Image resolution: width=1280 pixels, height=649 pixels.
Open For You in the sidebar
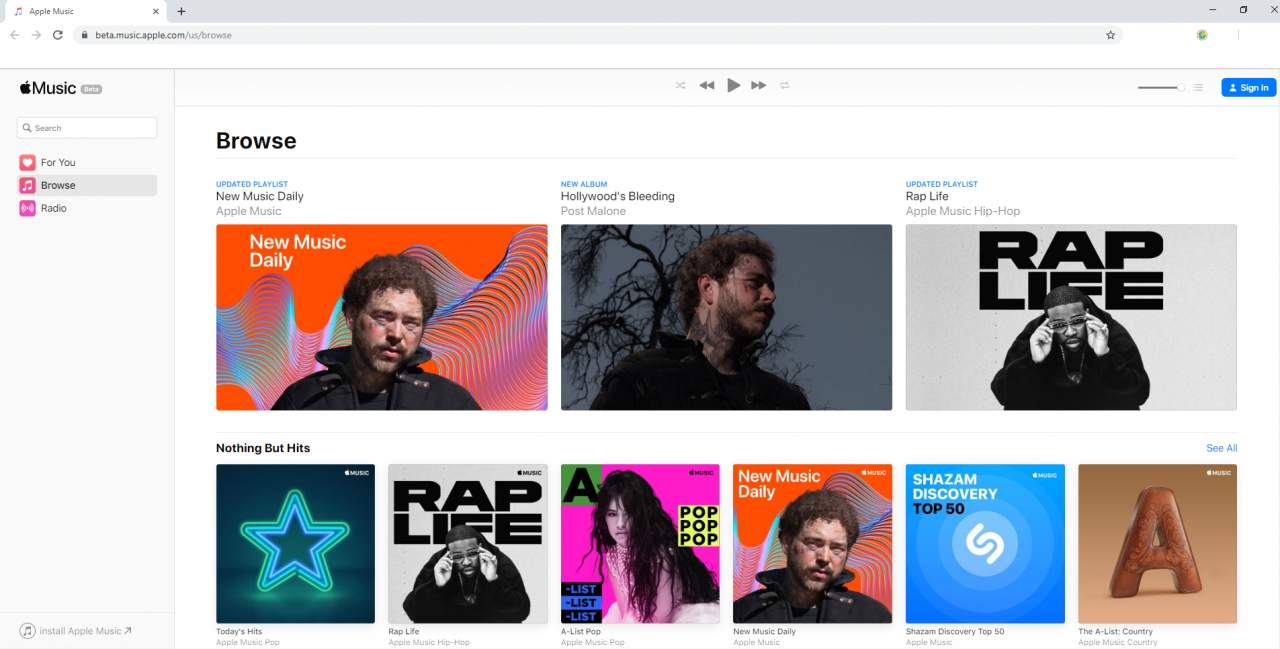(58, 162)
